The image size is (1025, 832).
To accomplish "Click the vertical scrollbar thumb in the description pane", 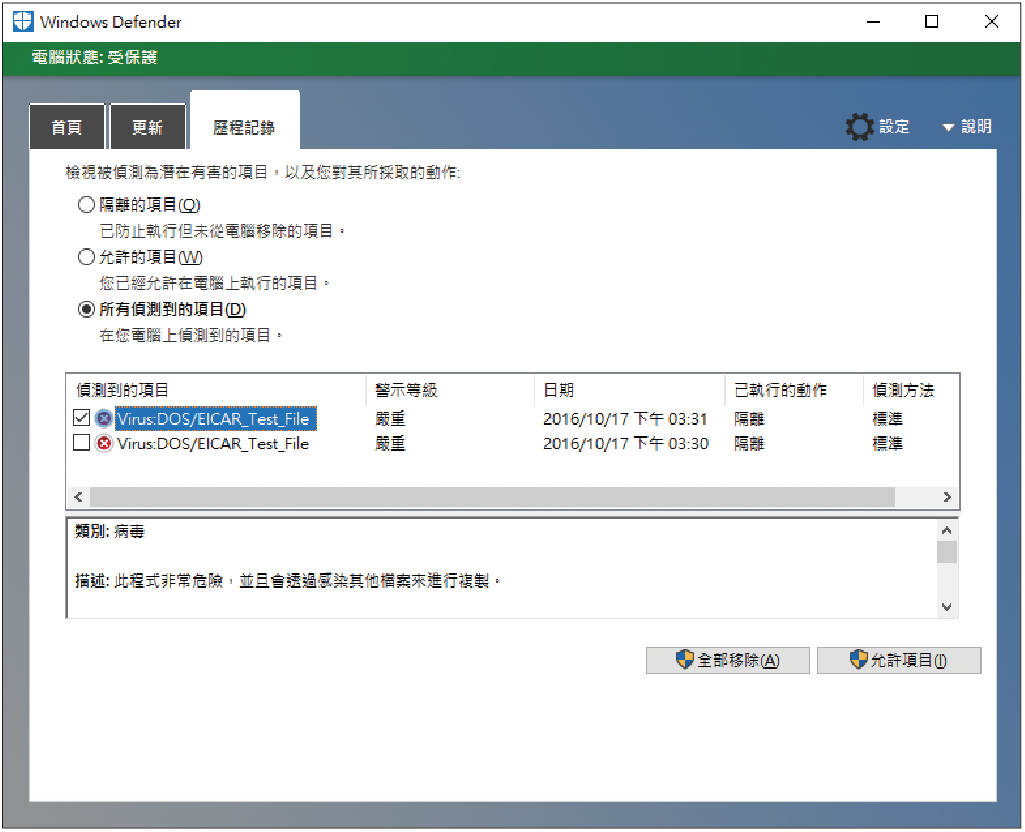I will point(947,552).
